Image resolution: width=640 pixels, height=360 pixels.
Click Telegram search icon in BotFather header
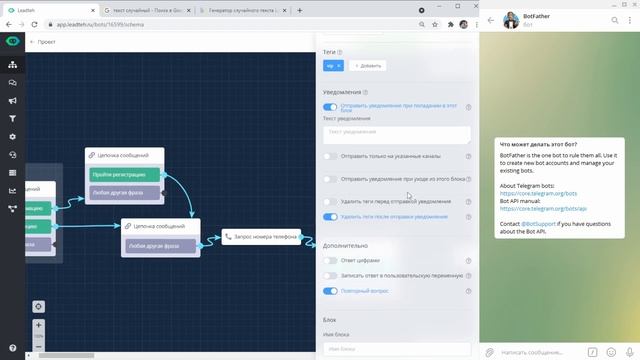point(615,20)
